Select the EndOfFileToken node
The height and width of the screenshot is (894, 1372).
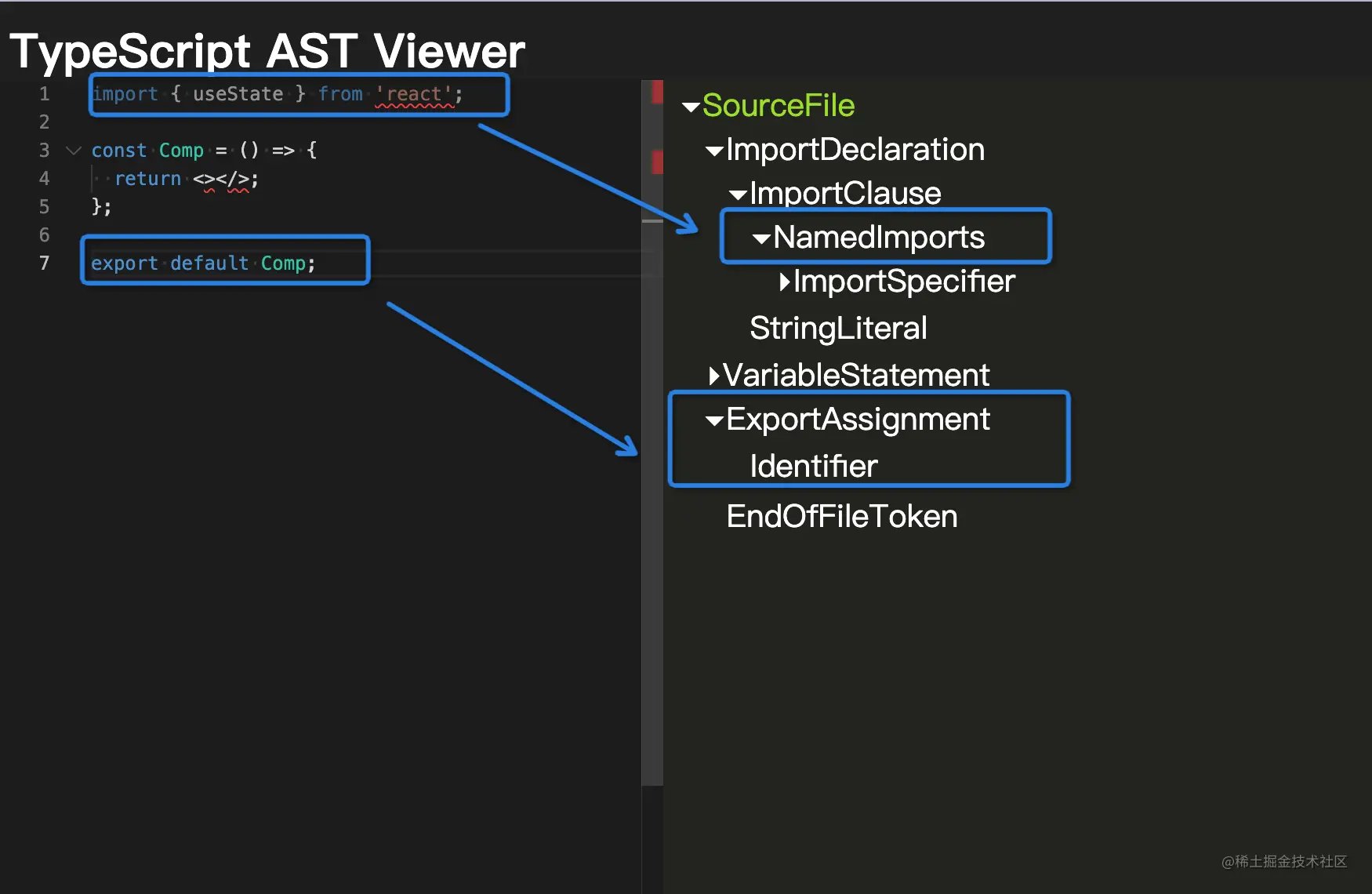[842, 517]
